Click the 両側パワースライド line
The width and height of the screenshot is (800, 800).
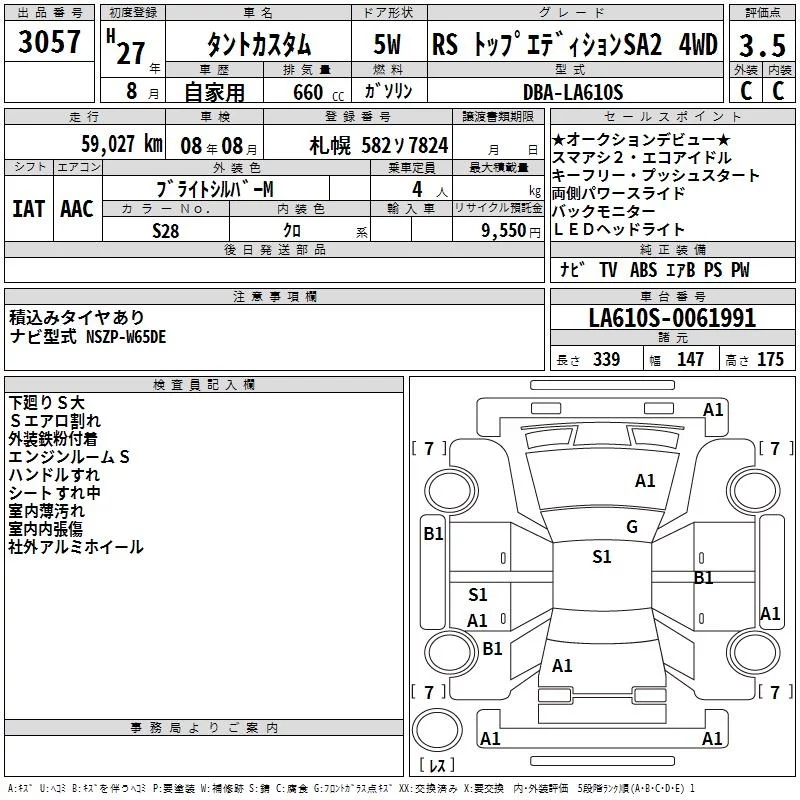tap(618, 193)
